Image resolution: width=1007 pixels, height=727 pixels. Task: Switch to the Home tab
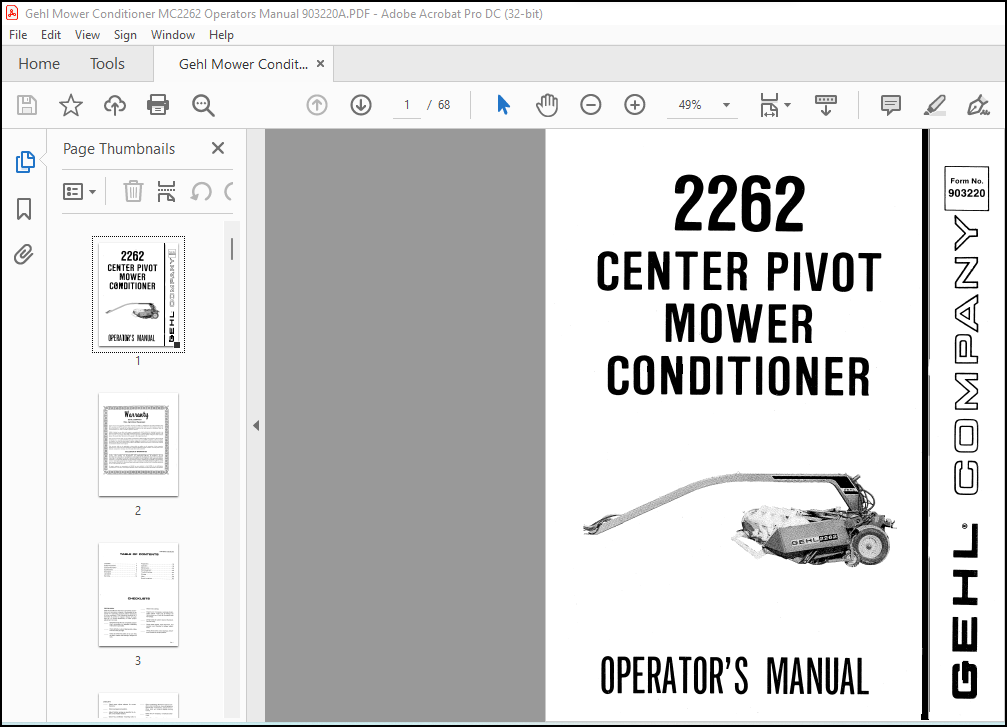click(x=39, y=64)
